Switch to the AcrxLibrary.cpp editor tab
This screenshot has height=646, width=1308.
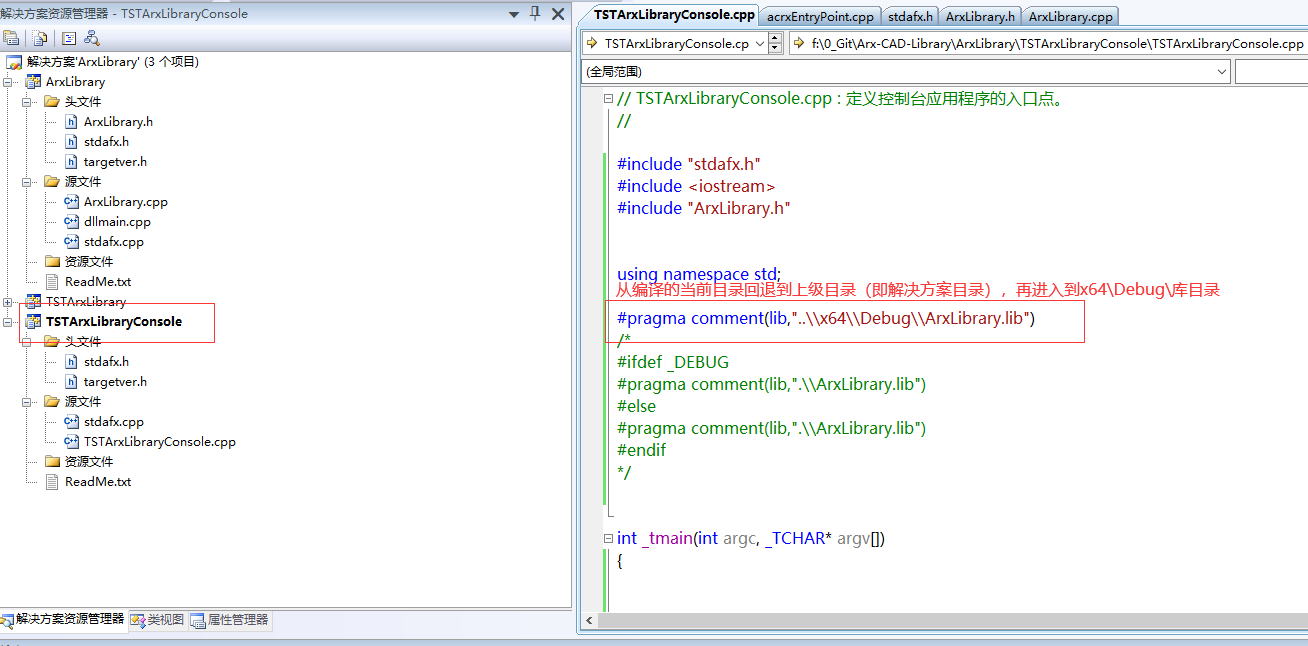click(x=1070, y=15)
